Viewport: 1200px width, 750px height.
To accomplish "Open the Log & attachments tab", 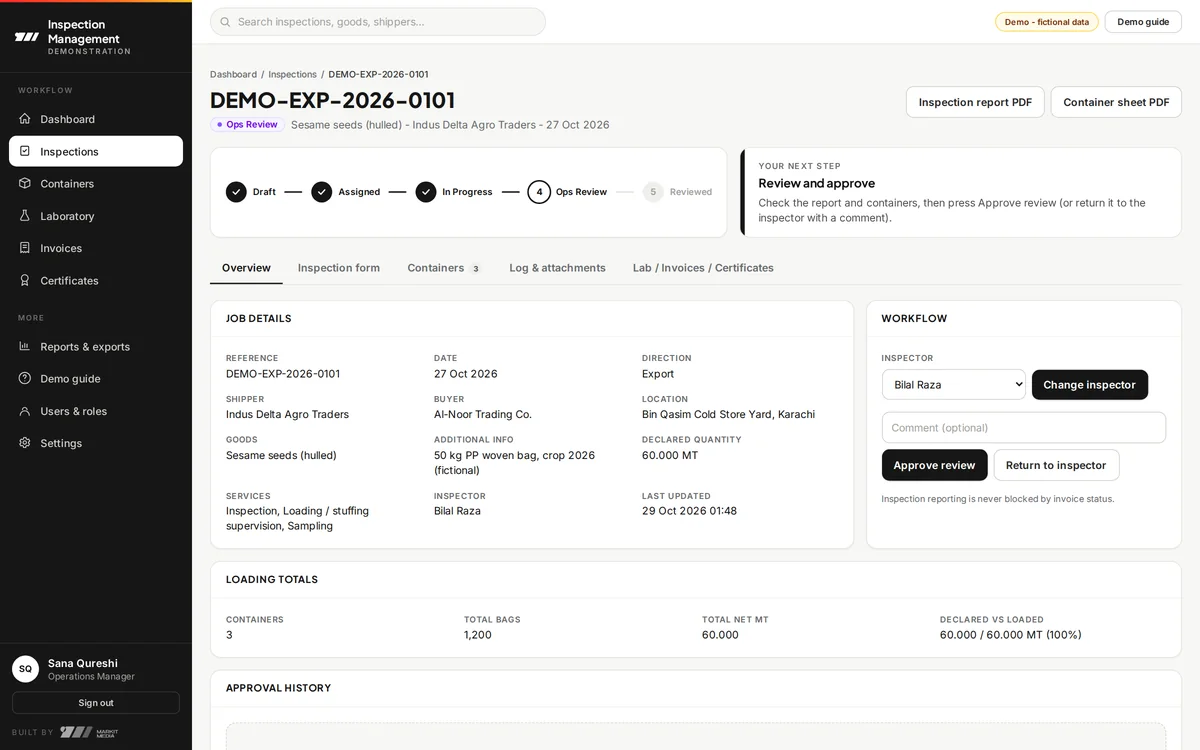I will [557, 268].
